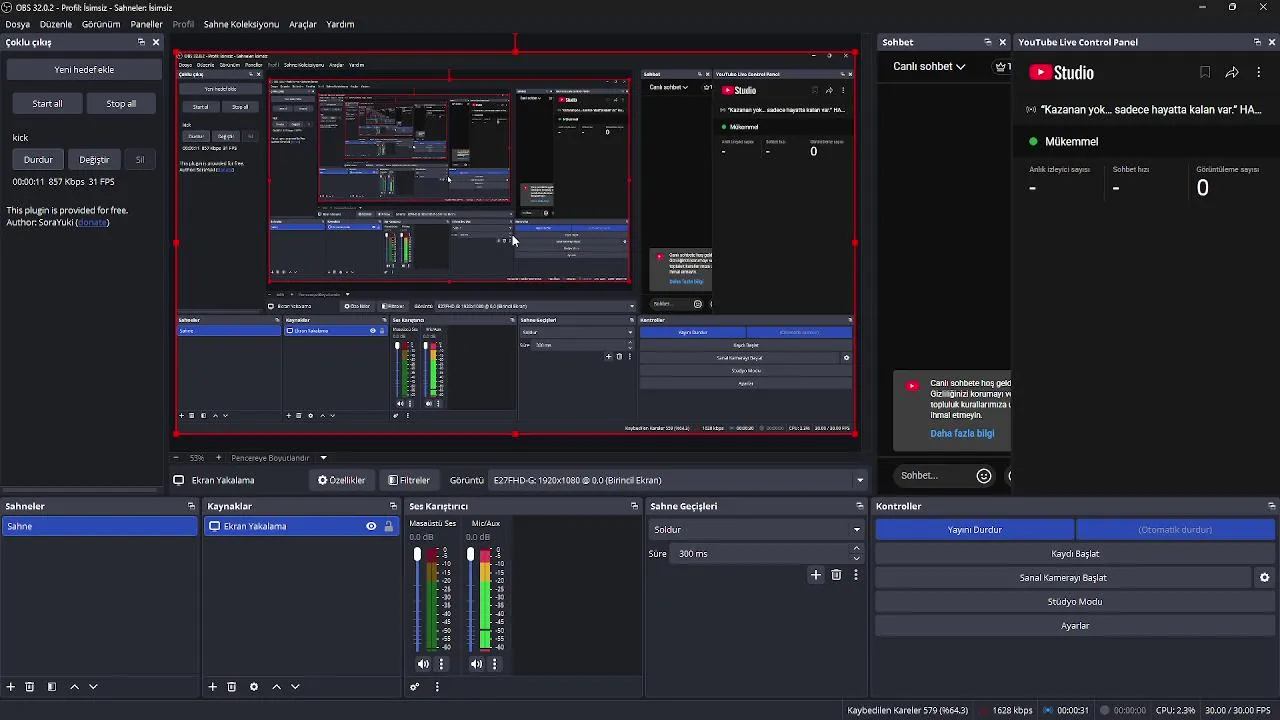Move scene up arrow in Sahneler toolbar
Image resolution: width=1280 pixels, height=720 pixels.
74,687
